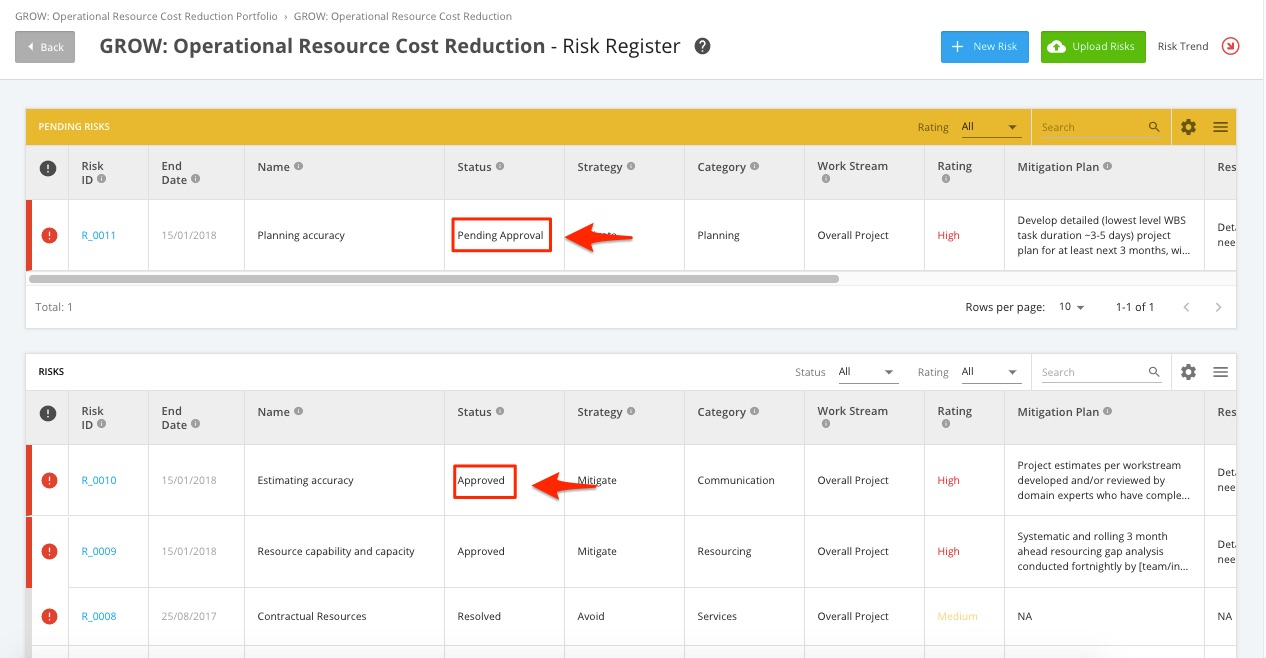
Task: Click the Medium rating on R_0008 row
Action: click(x=957, y=617)
